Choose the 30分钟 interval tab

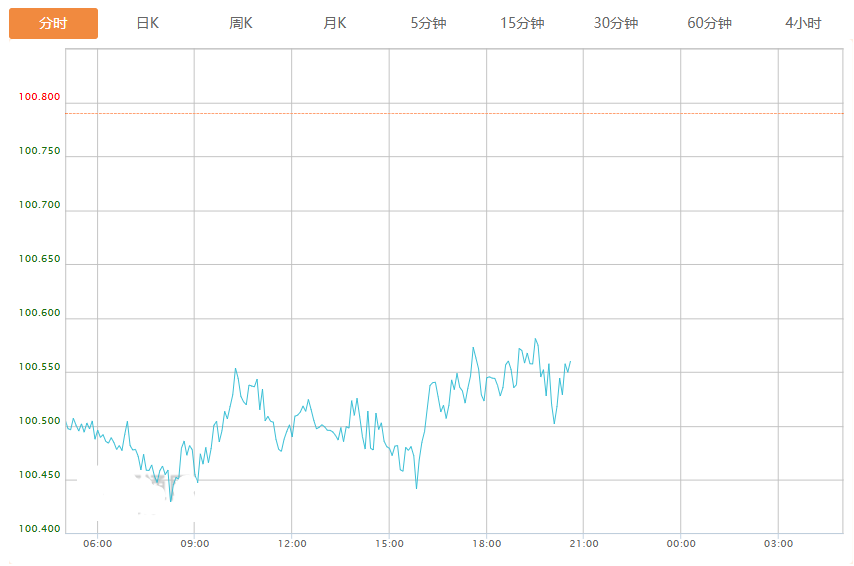(616, 23)
